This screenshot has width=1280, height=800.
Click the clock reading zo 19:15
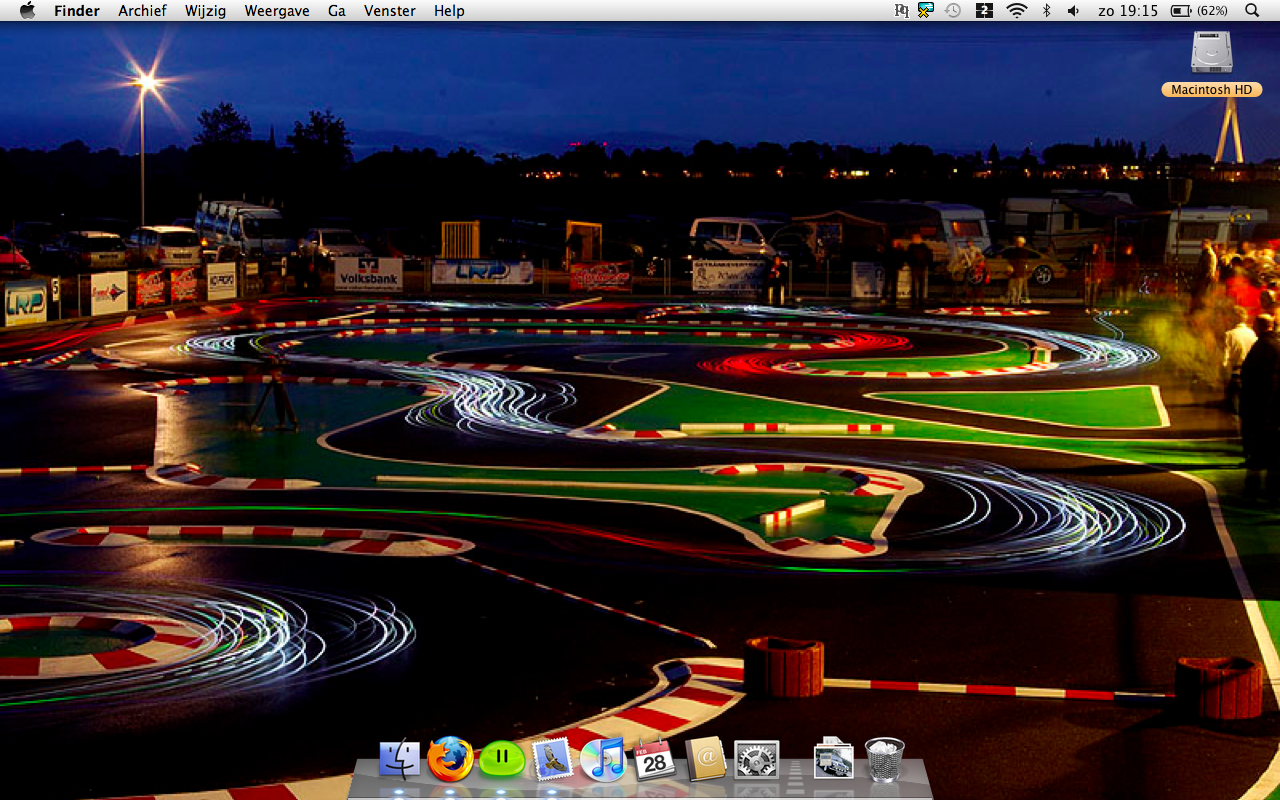click(x=1129, y=11)
